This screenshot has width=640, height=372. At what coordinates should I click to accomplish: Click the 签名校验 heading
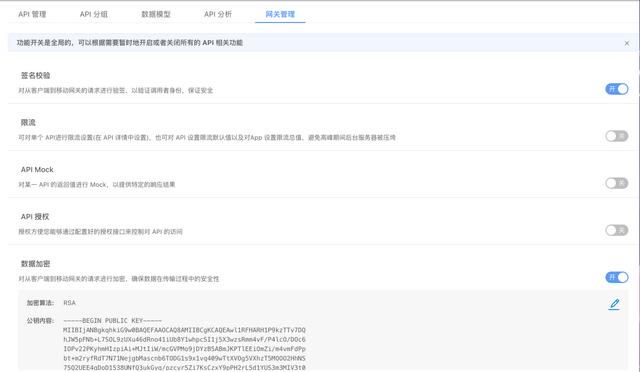tap(36, 76)
